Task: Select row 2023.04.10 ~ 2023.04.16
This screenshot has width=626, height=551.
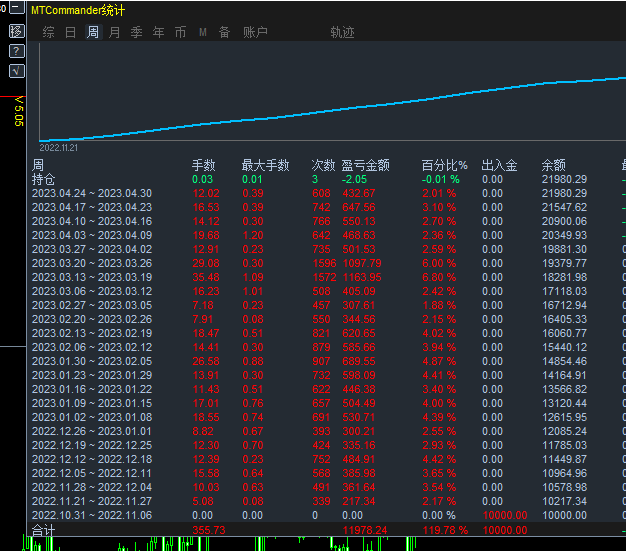Action: coord(326,221)
